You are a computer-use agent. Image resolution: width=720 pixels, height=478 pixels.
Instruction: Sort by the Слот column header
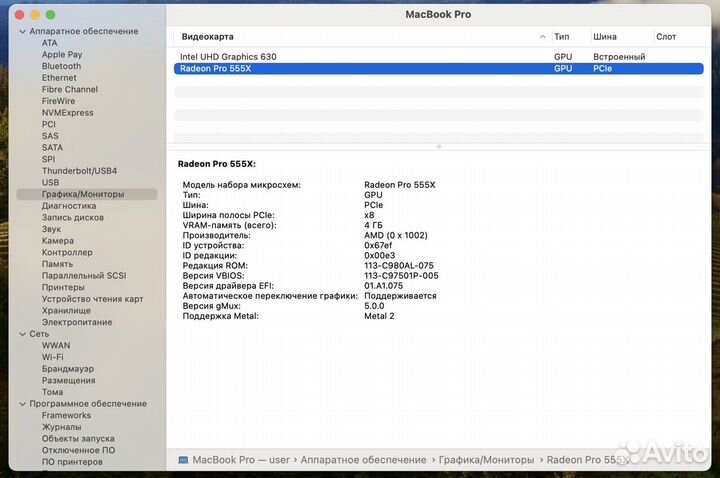point(666,37)
